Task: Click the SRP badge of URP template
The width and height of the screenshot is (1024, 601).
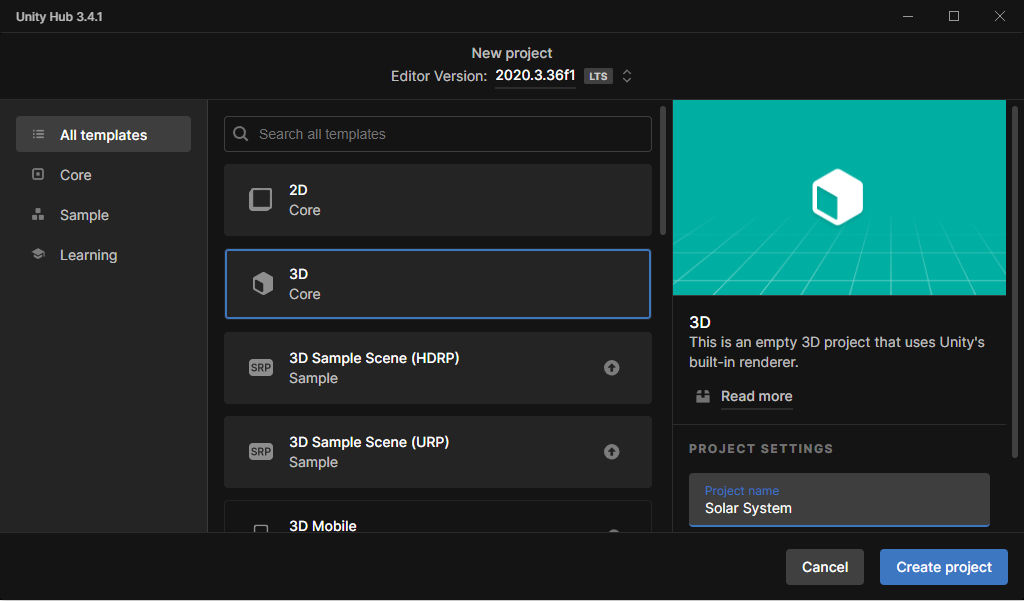Action: point(261,452)
